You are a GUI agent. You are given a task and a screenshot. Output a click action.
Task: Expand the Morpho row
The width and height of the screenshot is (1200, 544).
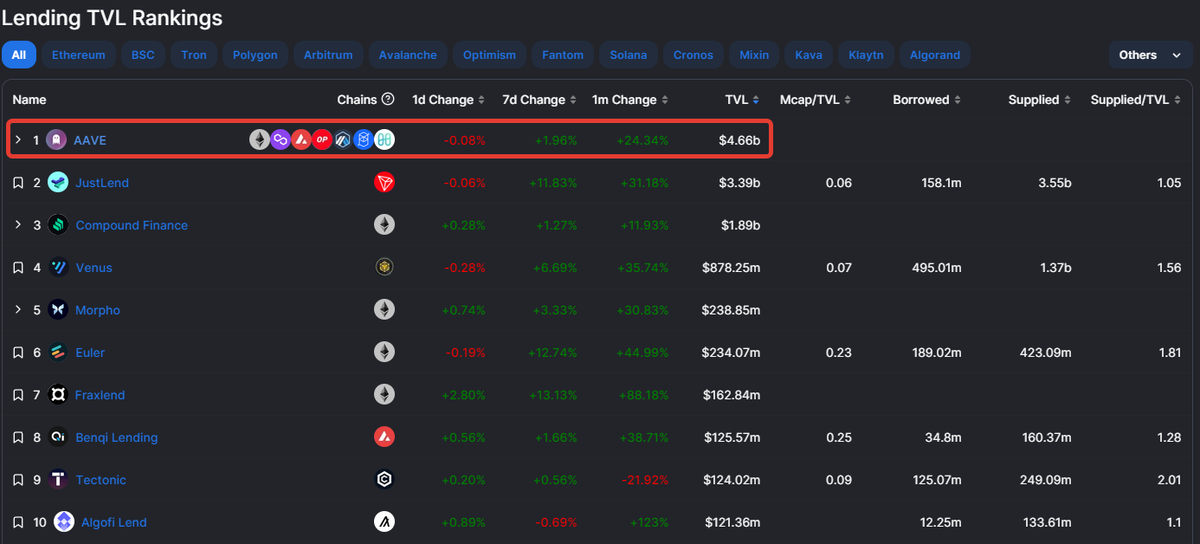pyautogui.click(x=18, y=310)
